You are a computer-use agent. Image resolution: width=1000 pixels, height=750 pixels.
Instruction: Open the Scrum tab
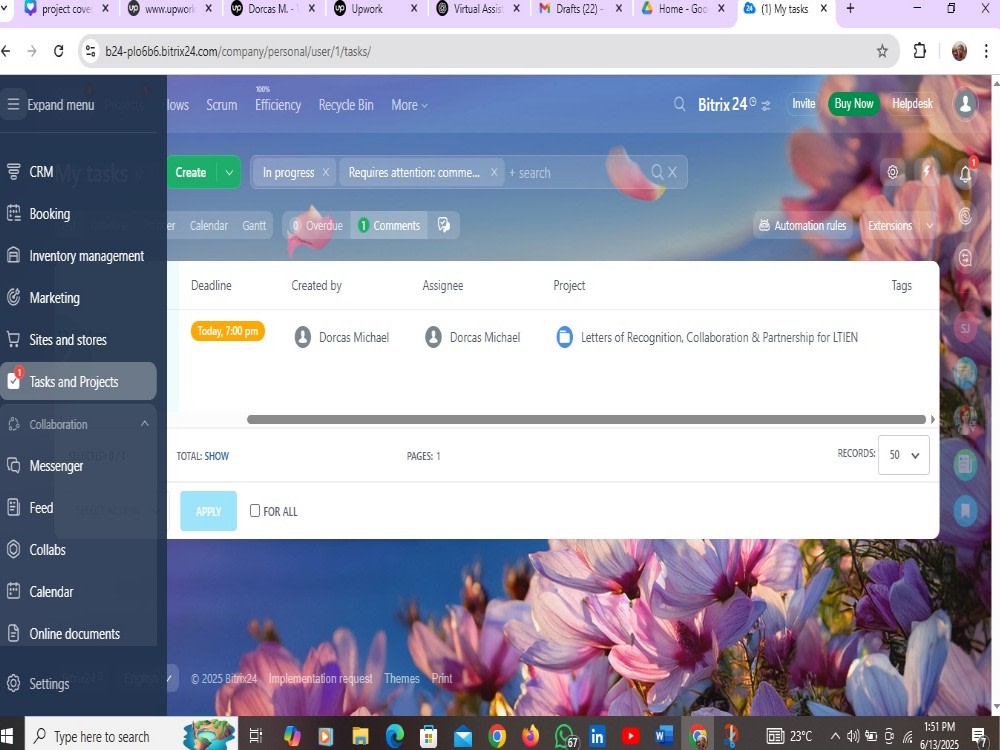pyautogui.click(x=221, y=105)
